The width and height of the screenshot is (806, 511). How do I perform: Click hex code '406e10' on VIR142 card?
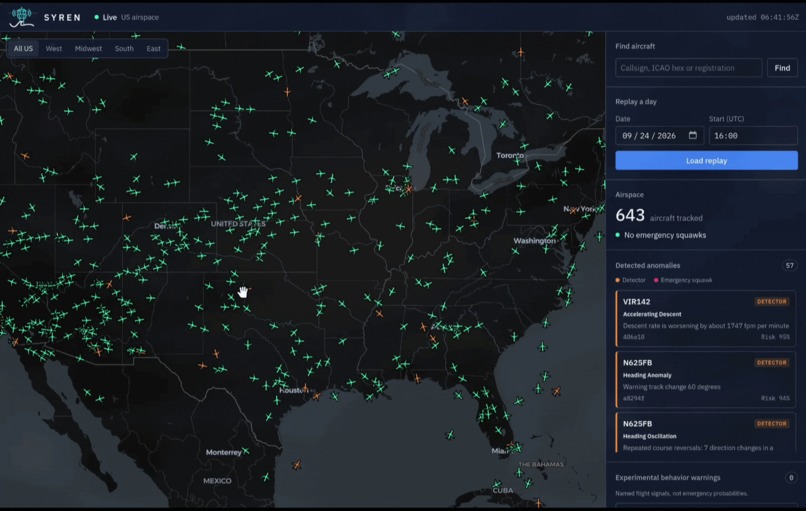[x=633, y=337]
